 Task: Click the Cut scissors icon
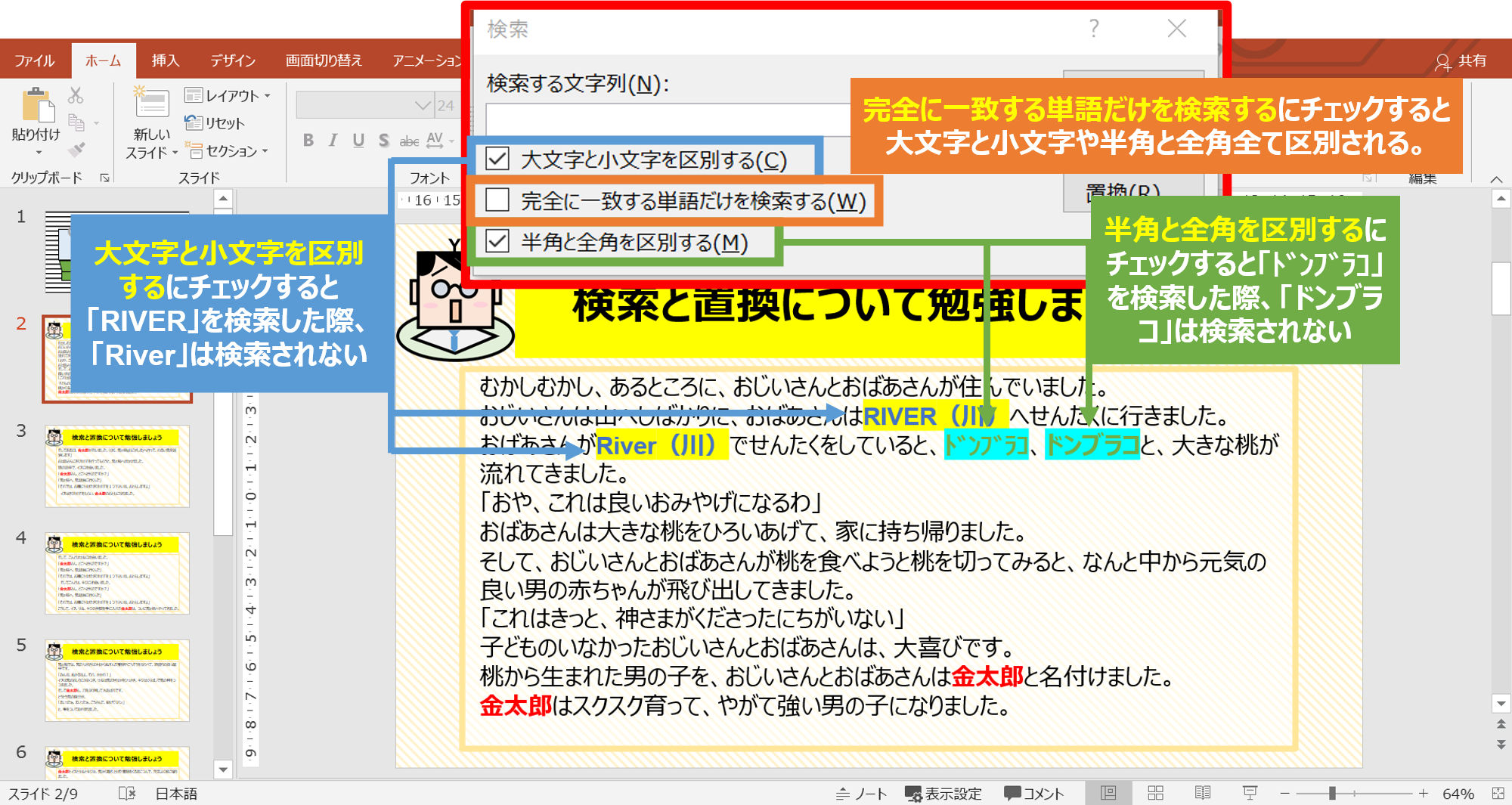point(76,95)
